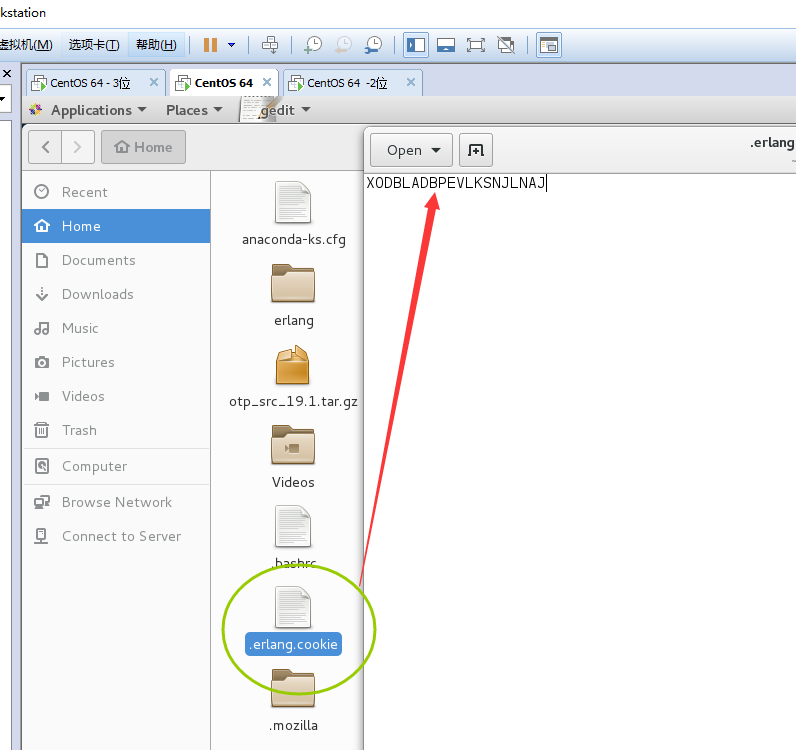
Task: Click the anaconda-ks.cfg file name
Action: point(293,240)
